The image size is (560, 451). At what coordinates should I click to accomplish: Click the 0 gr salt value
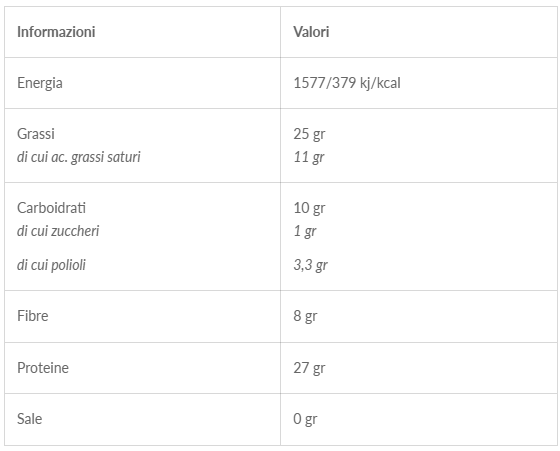point(305,419)
